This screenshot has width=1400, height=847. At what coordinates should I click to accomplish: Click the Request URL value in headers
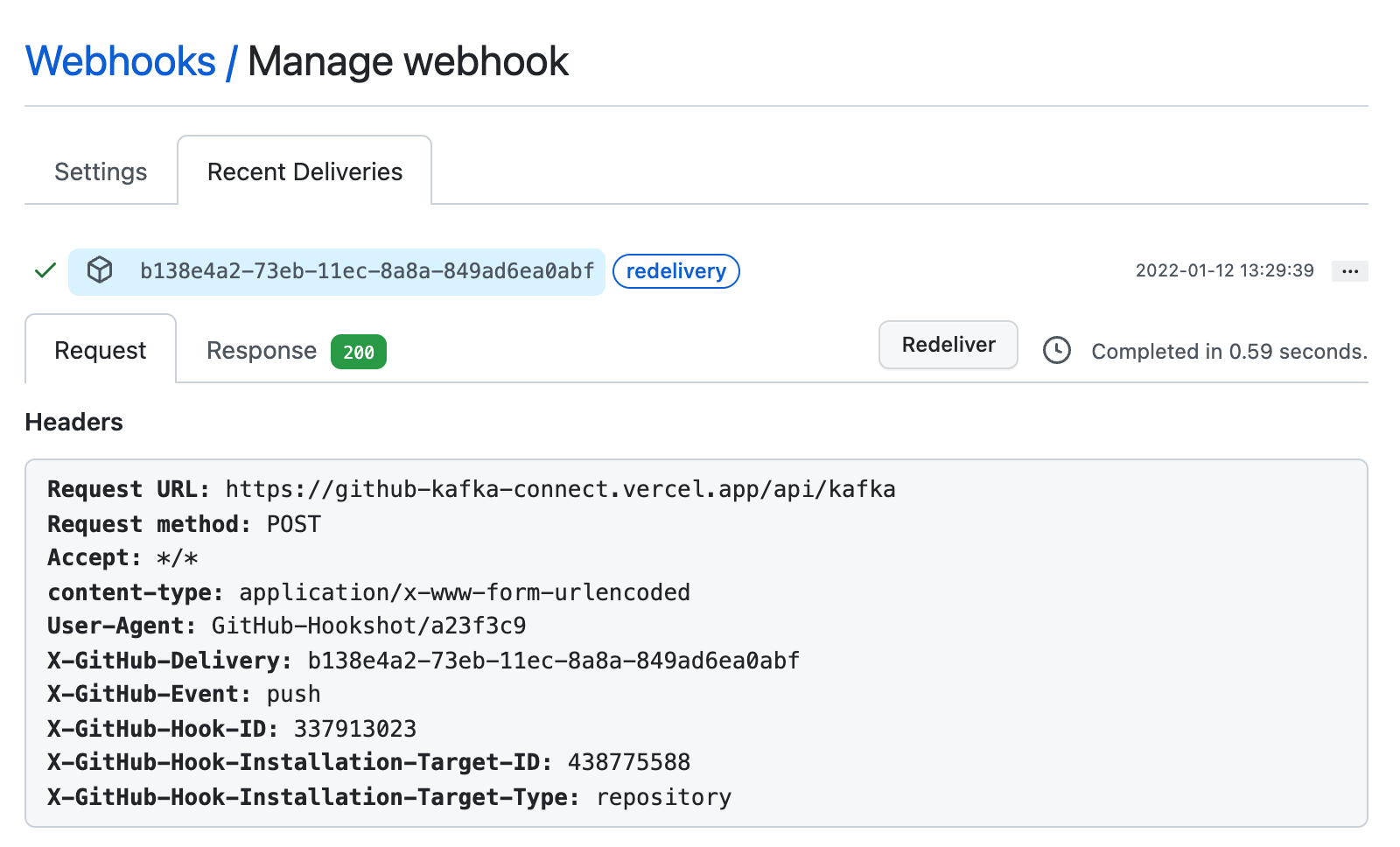click(560, 489)
